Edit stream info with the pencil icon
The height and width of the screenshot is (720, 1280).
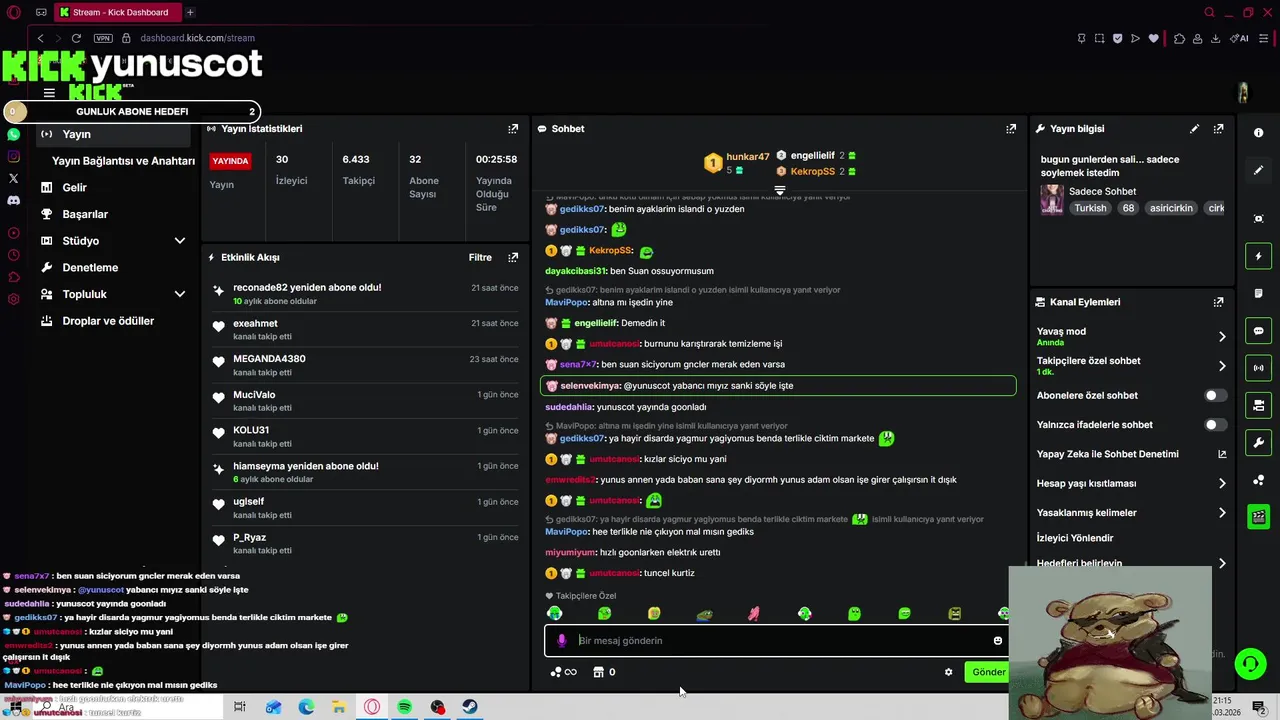pos(1194,129)
